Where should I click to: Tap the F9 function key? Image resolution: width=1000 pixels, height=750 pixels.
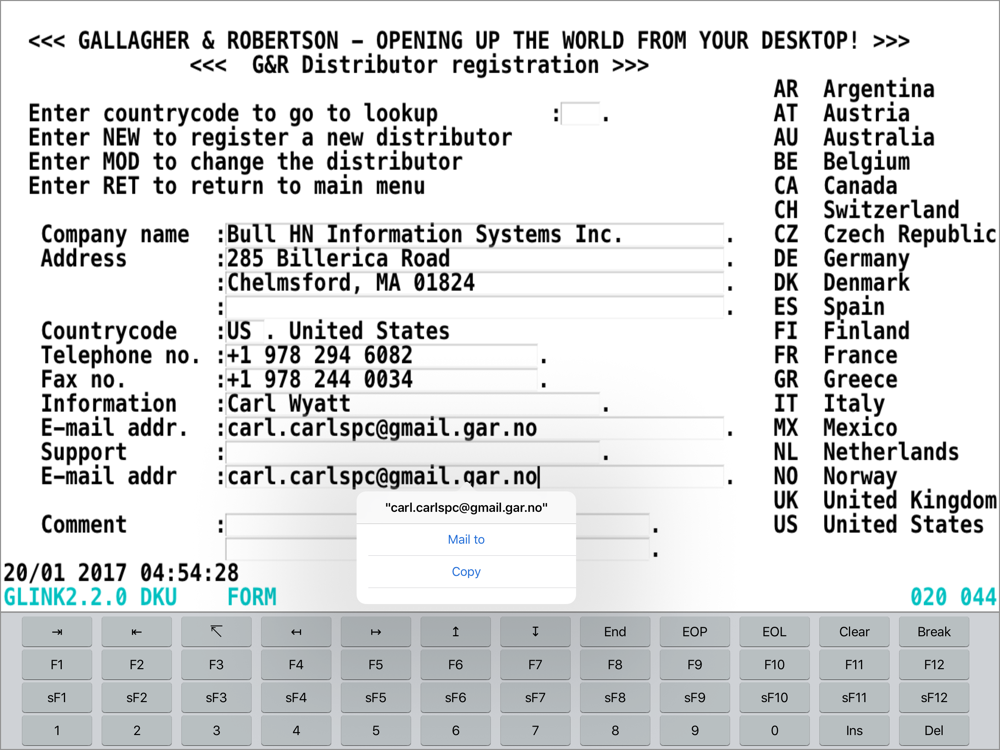click(x=695, y=665)
